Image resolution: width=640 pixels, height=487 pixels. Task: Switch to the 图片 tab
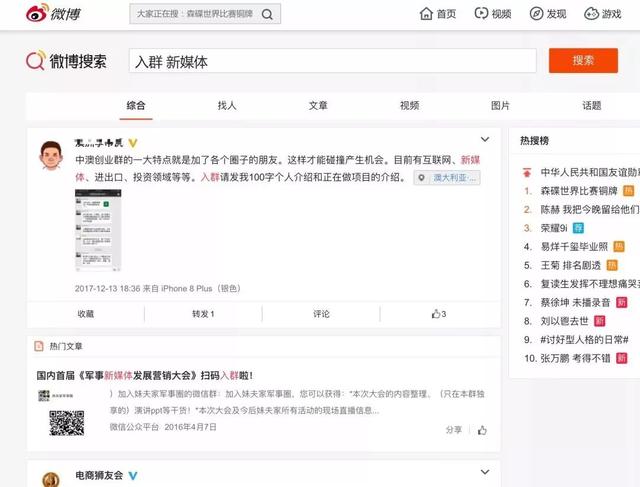(x=500, y=106)
